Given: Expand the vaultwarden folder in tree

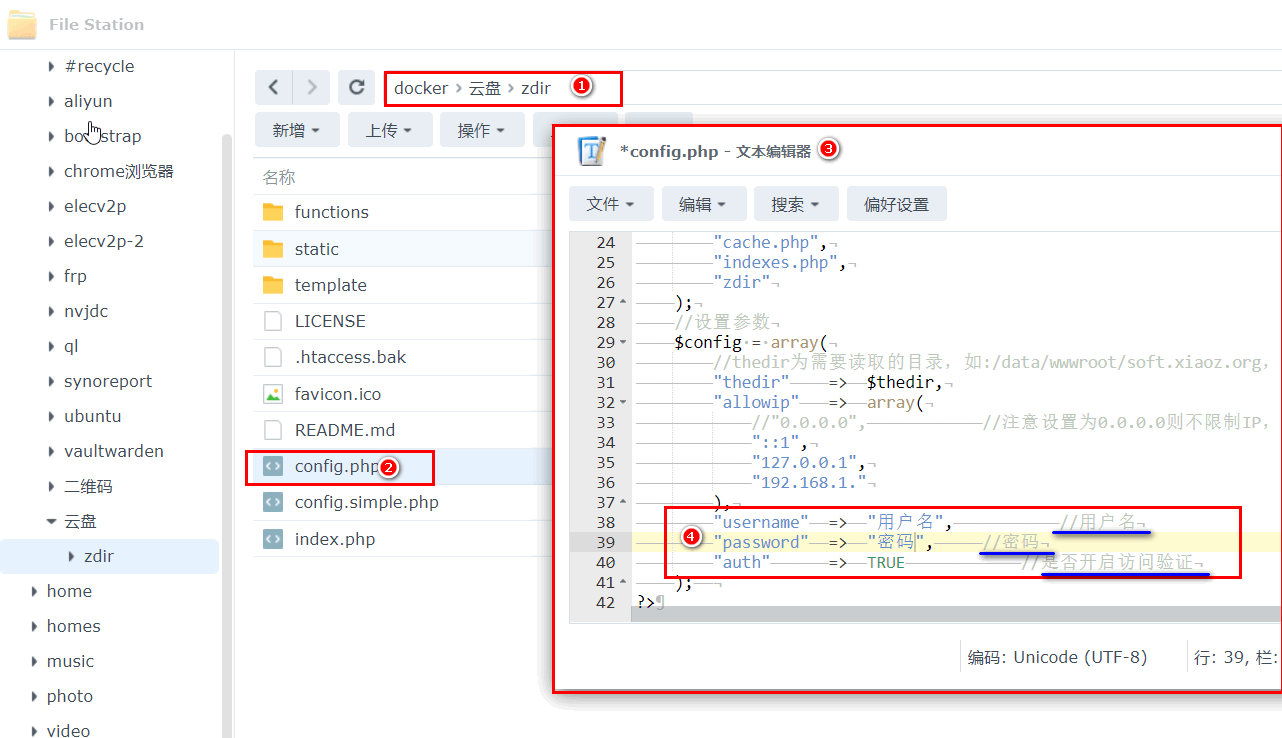Looking at the screenshot, I should [51, 451].
